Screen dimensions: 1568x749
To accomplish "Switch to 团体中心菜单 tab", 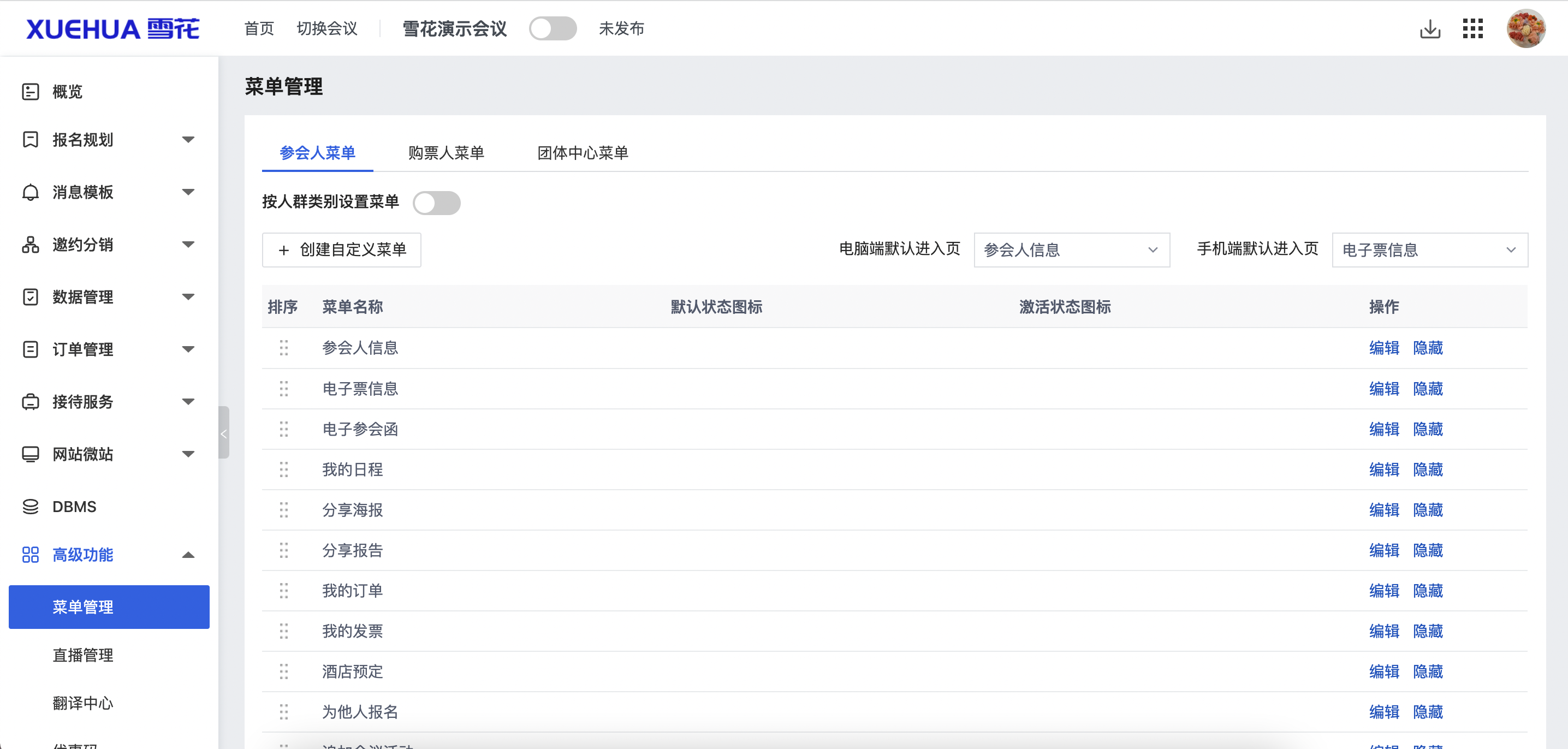I will (x=582, y=153).
